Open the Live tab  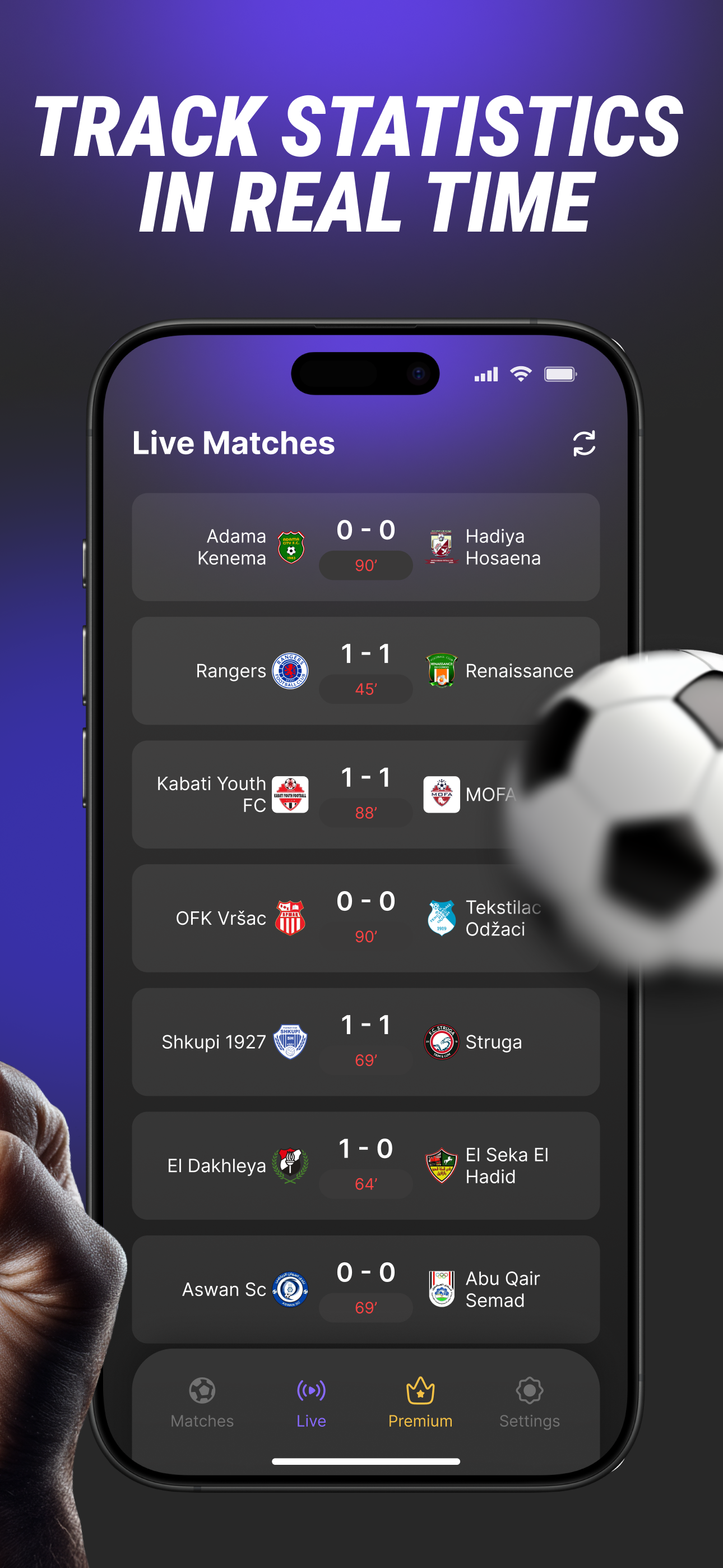click(311, 1403)
